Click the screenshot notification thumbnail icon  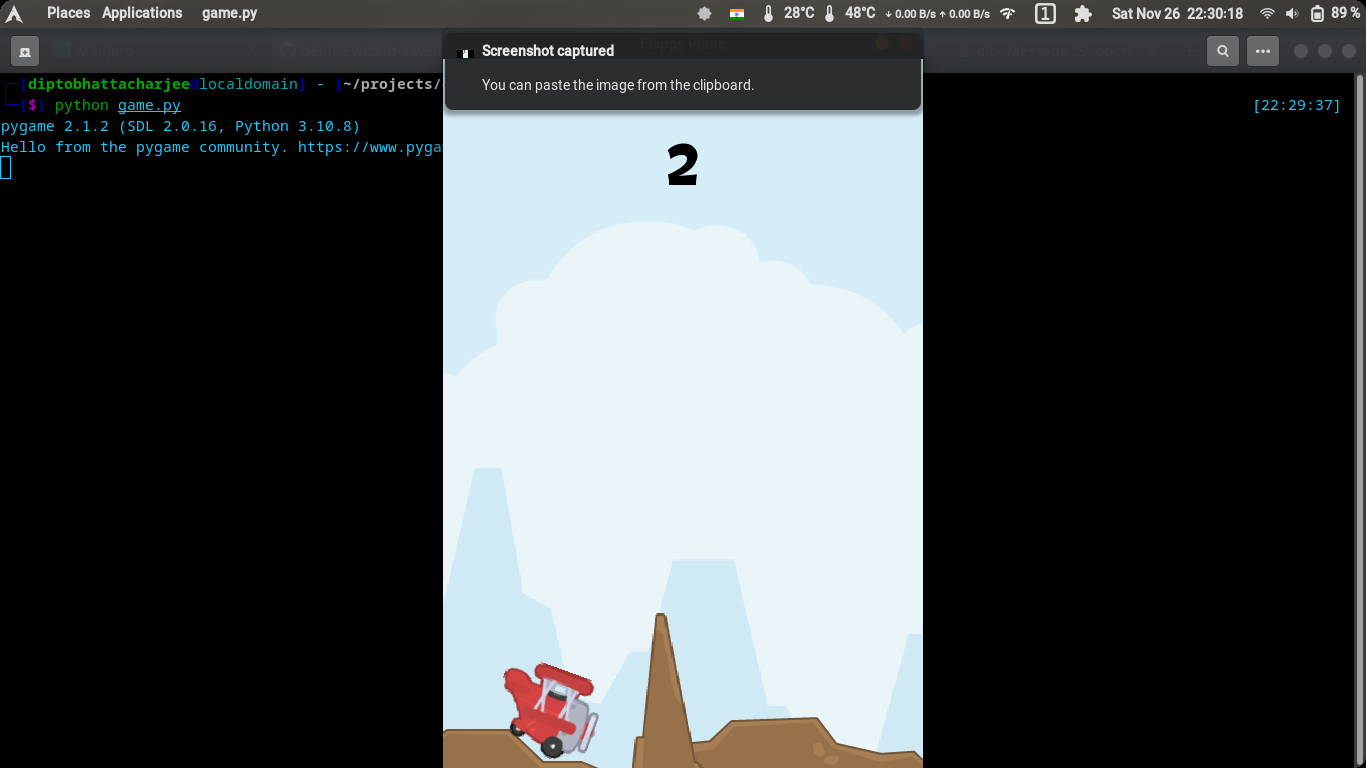click(464, 53)
